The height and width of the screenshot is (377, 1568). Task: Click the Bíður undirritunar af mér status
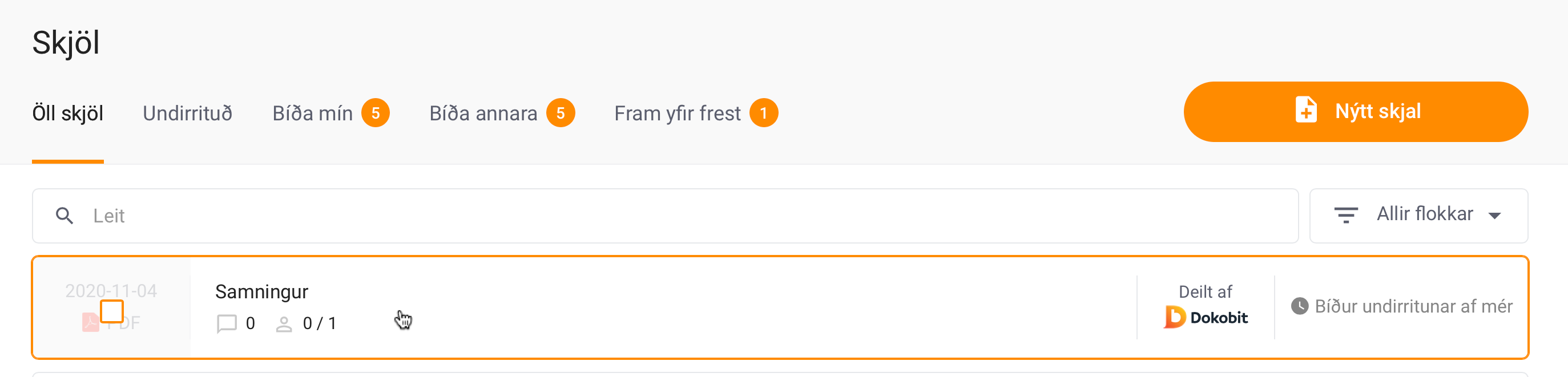point(1413,306)
